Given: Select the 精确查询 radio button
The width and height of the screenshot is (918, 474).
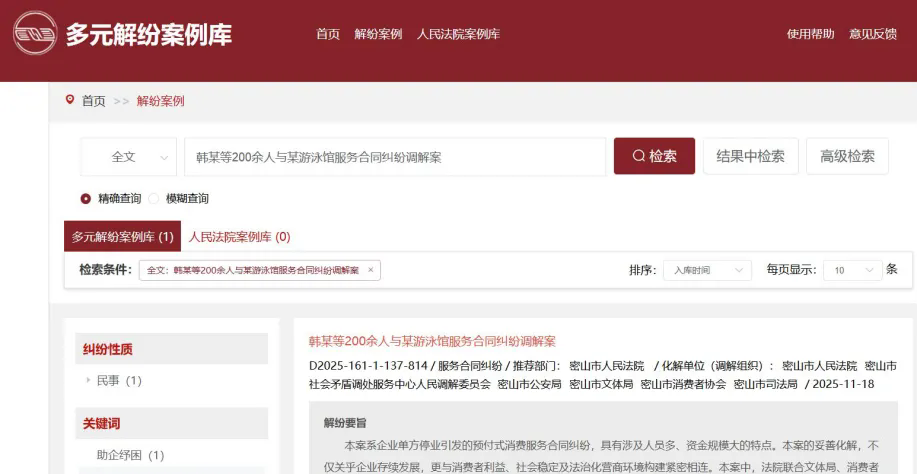Looking at the screenshot, I should 86,198.
